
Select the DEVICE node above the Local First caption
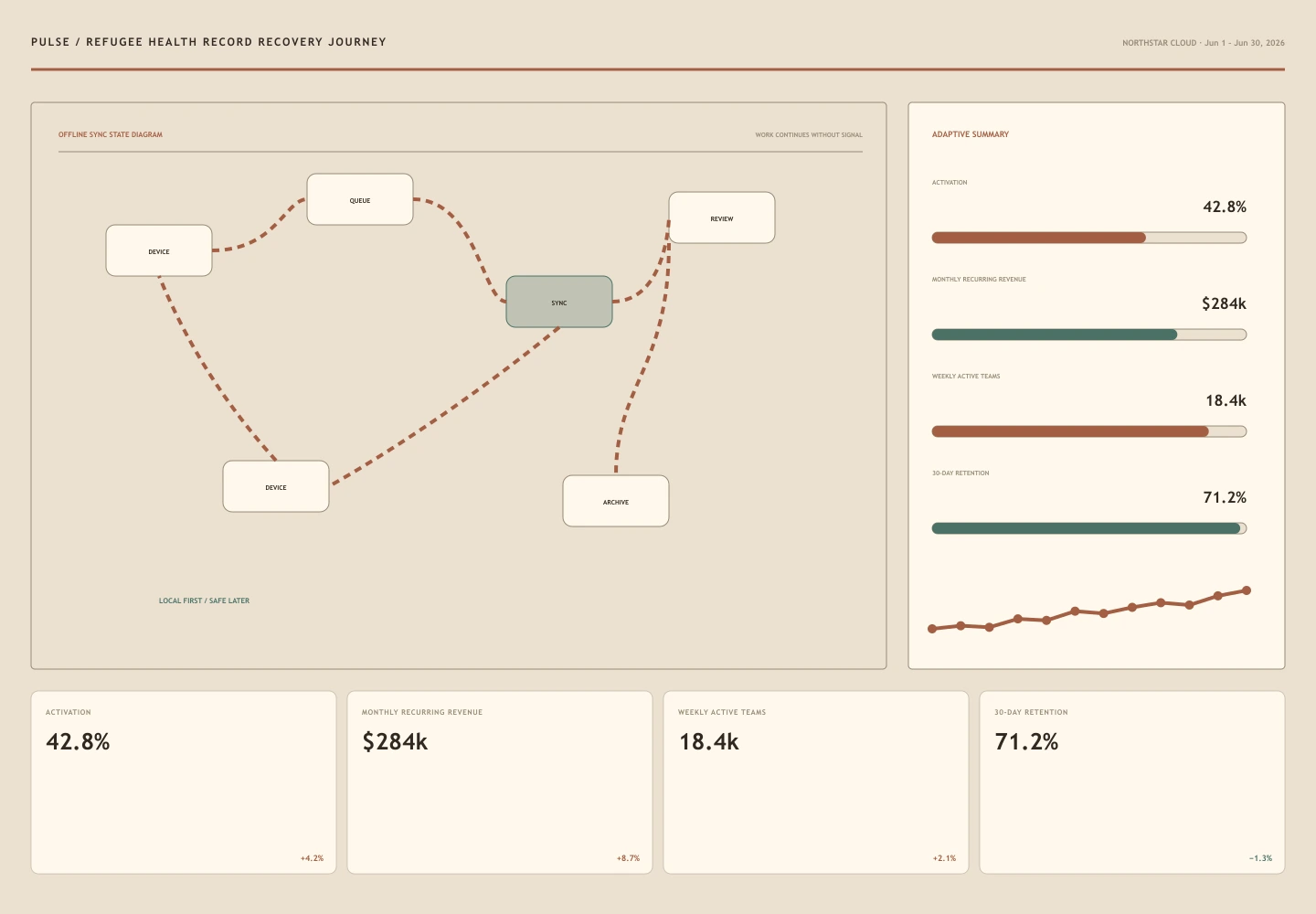(x=276, y=486)
